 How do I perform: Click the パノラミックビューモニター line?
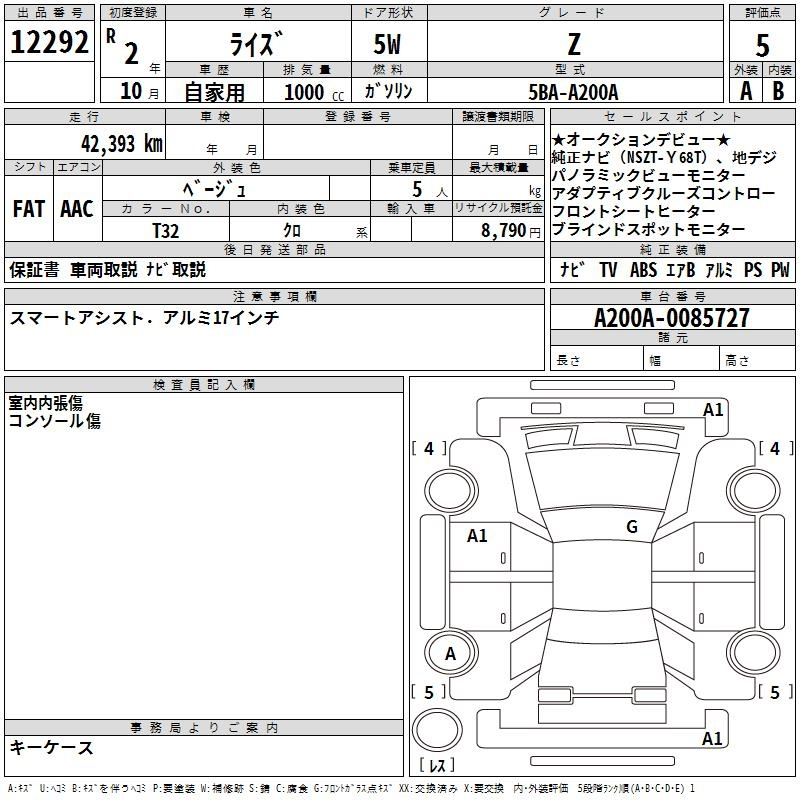(x=648, y=175)
